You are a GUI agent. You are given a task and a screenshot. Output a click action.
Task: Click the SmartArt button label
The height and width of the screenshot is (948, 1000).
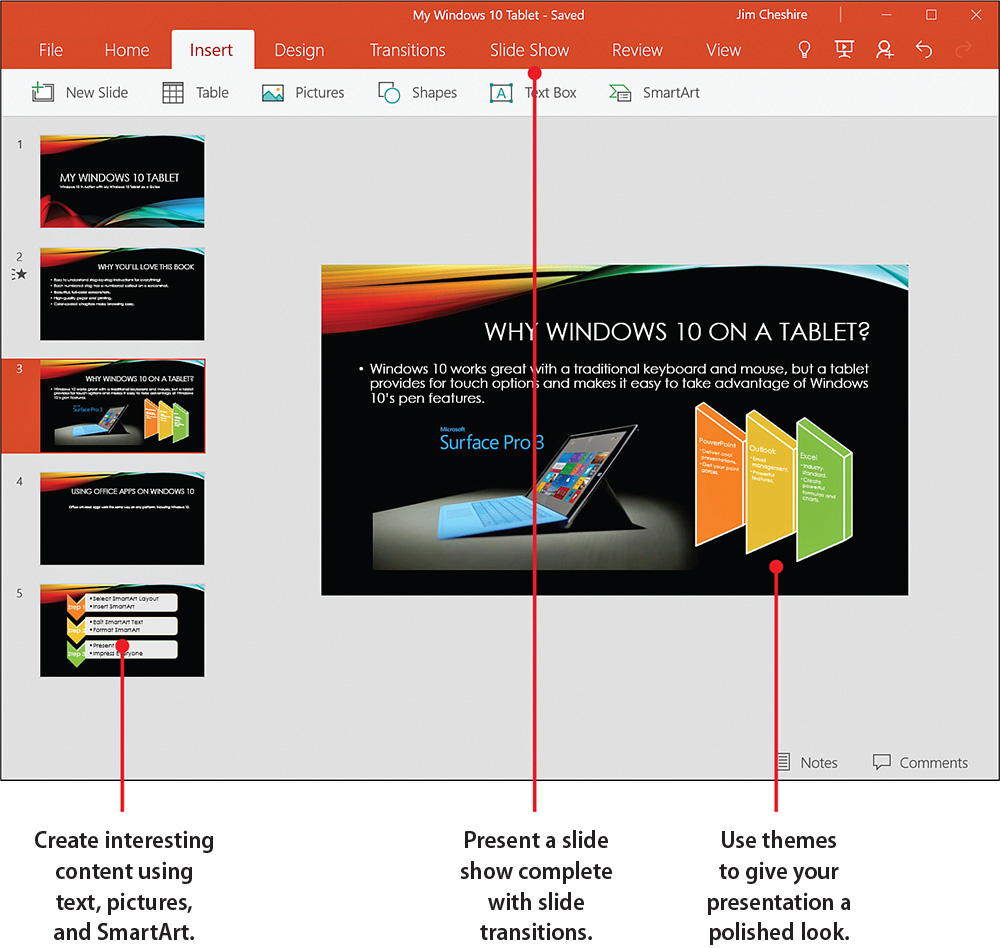pos(671,93)
